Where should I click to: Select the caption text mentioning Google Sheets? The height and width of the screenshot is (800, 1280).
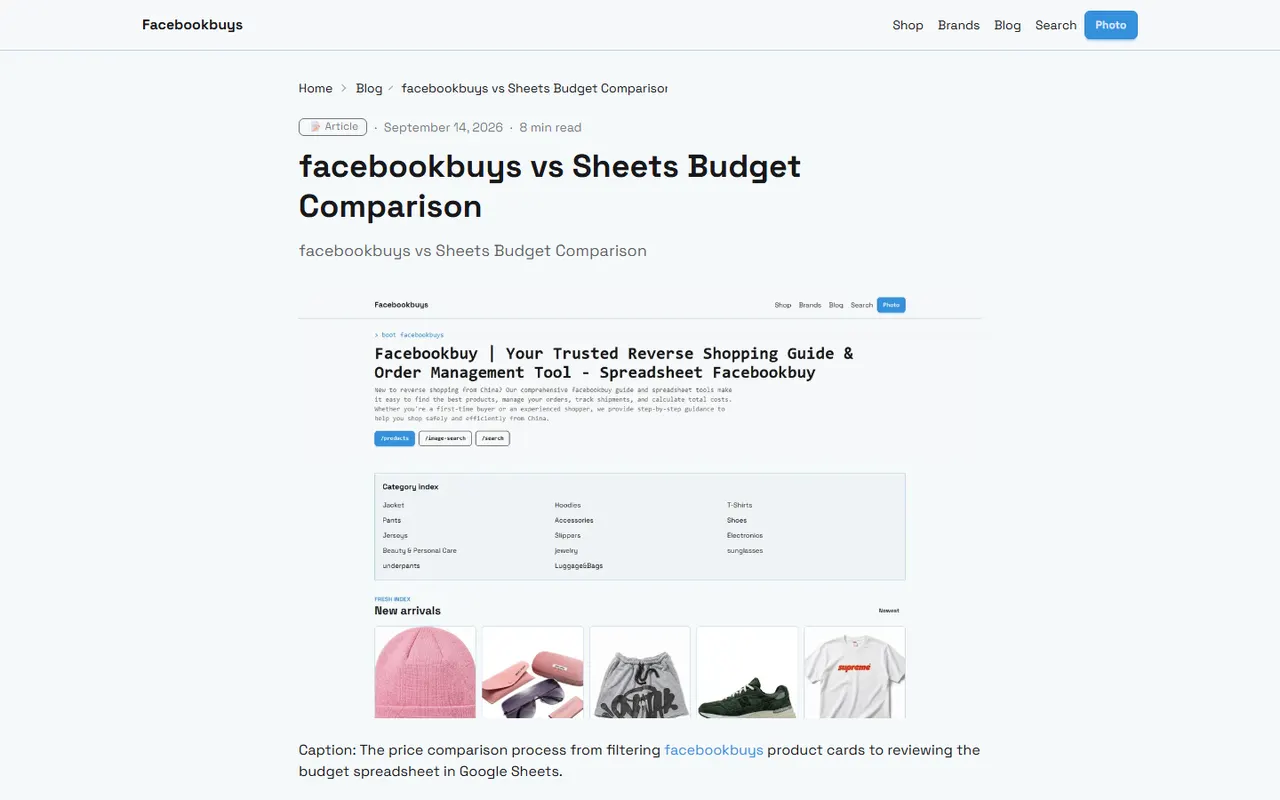[x=639, y=761]
